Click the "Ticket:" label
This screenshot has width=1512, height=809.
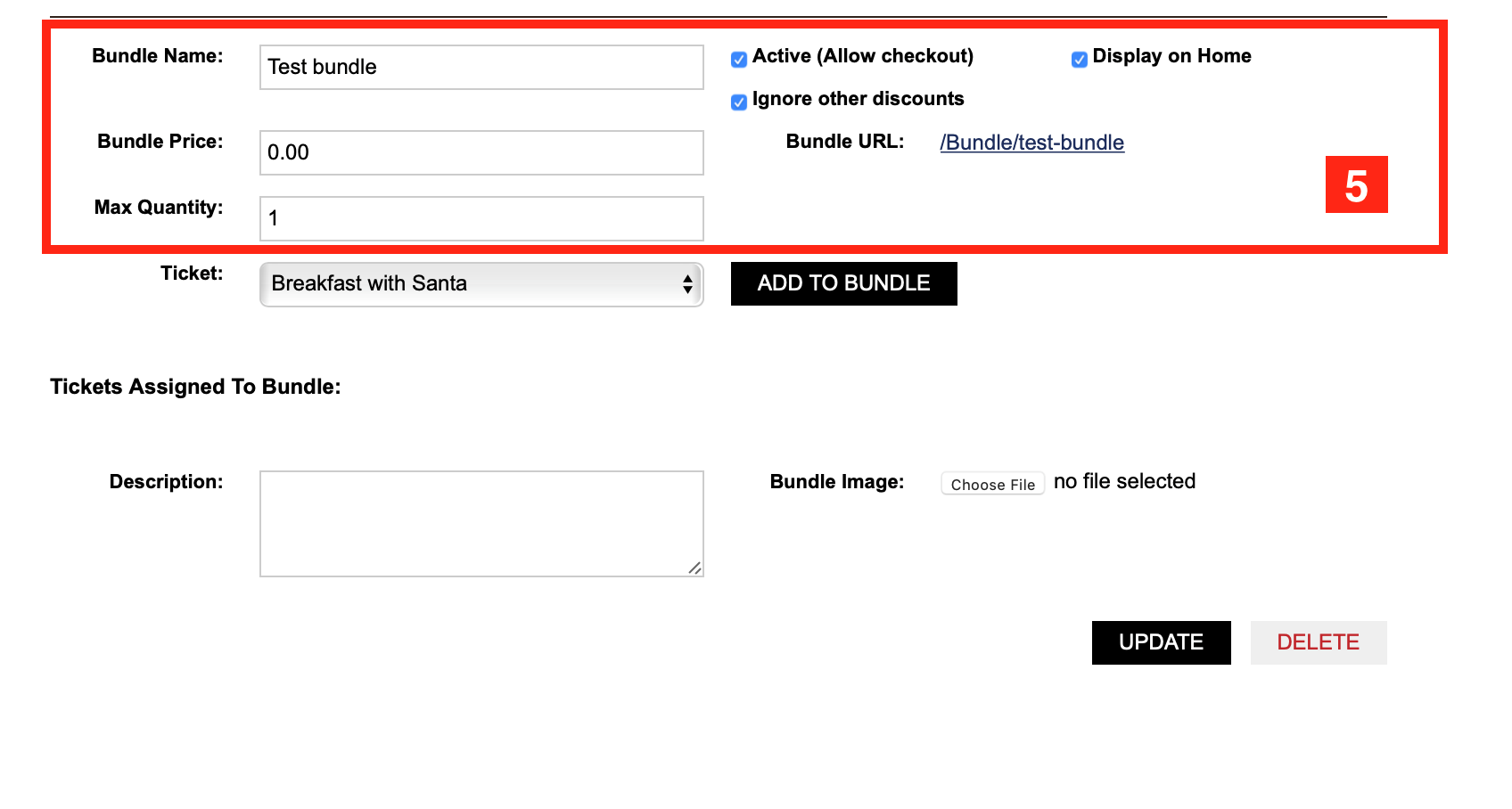192,274
